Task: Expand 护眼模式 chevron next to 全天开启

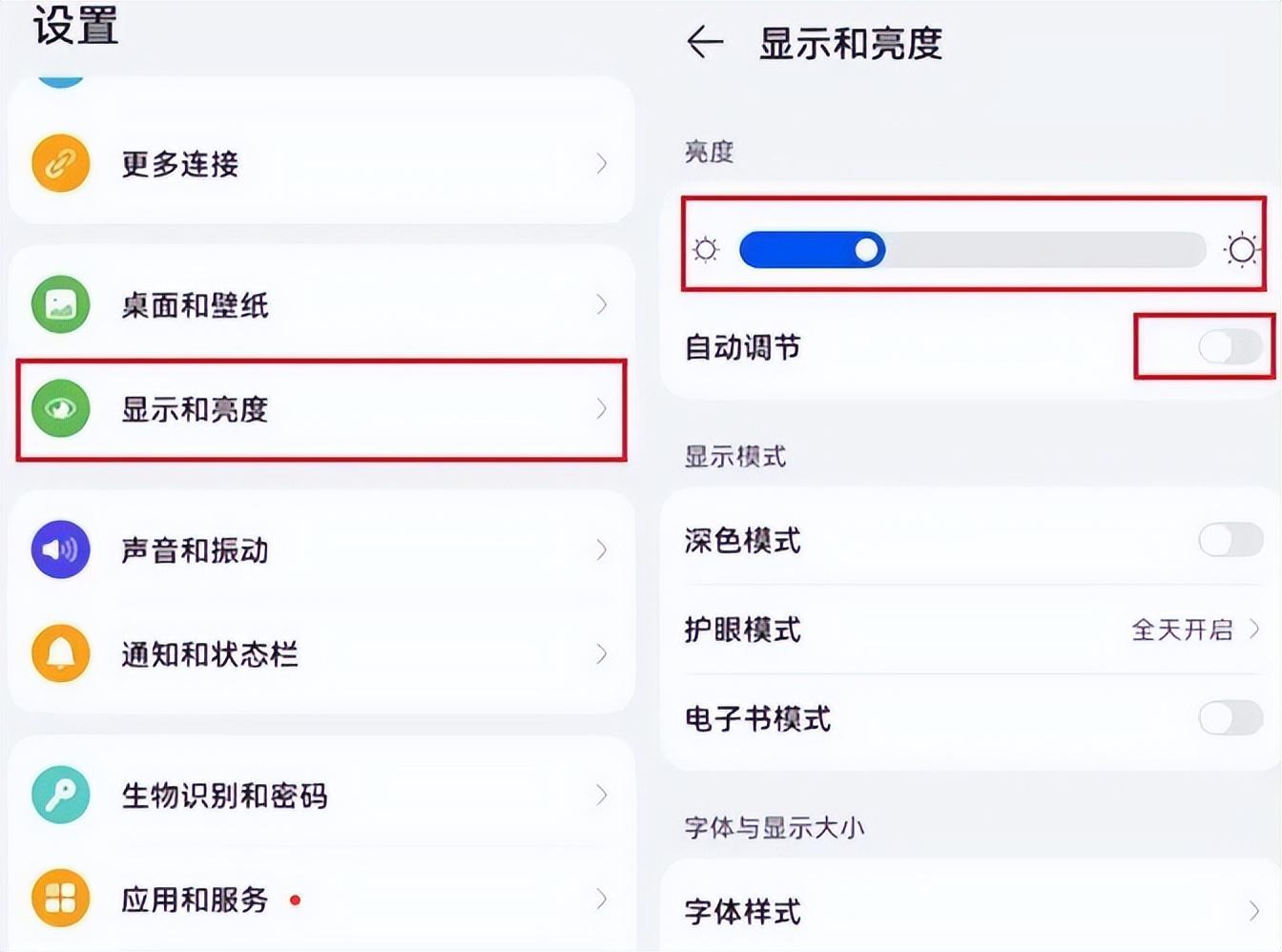Action: pyautogui.click(x=1254, y=630)
